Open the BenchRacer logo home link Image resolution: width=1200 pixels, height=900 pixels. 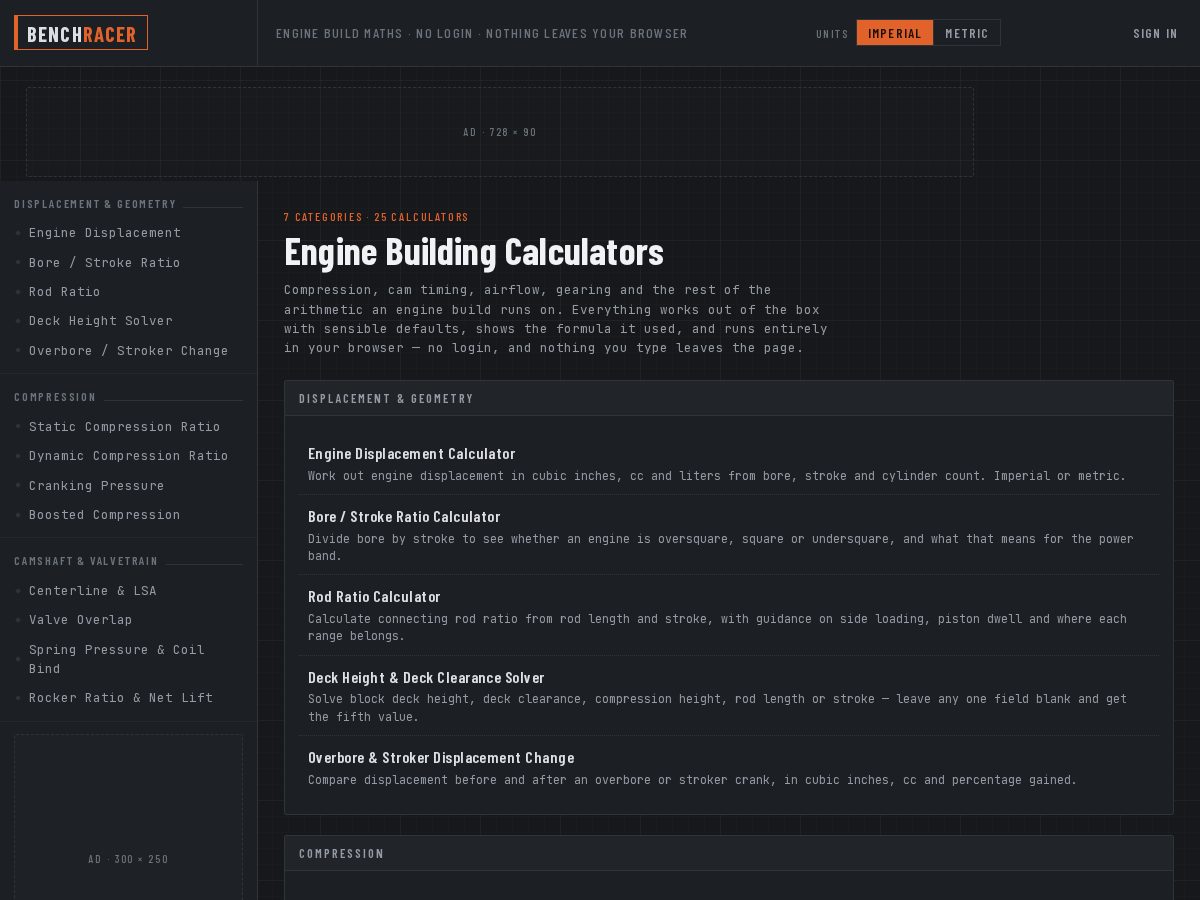point(81,33)
